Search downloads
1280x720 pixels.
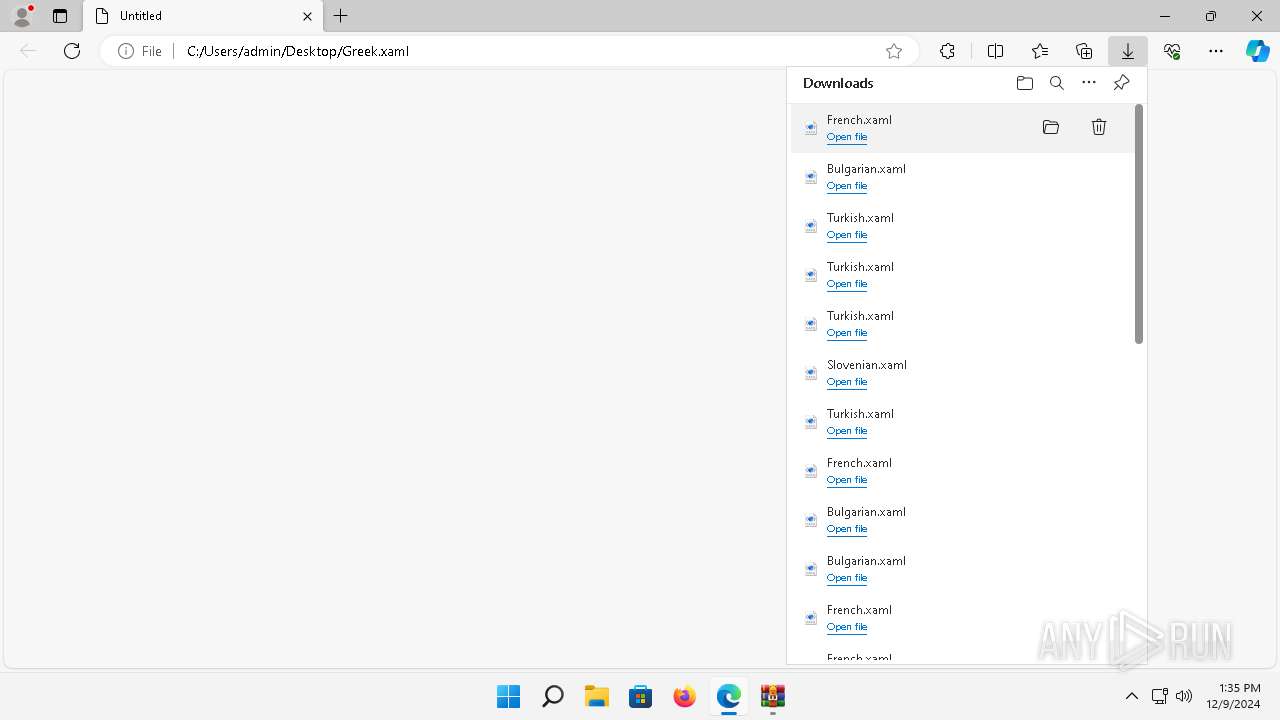click(x=1057, y=83)
